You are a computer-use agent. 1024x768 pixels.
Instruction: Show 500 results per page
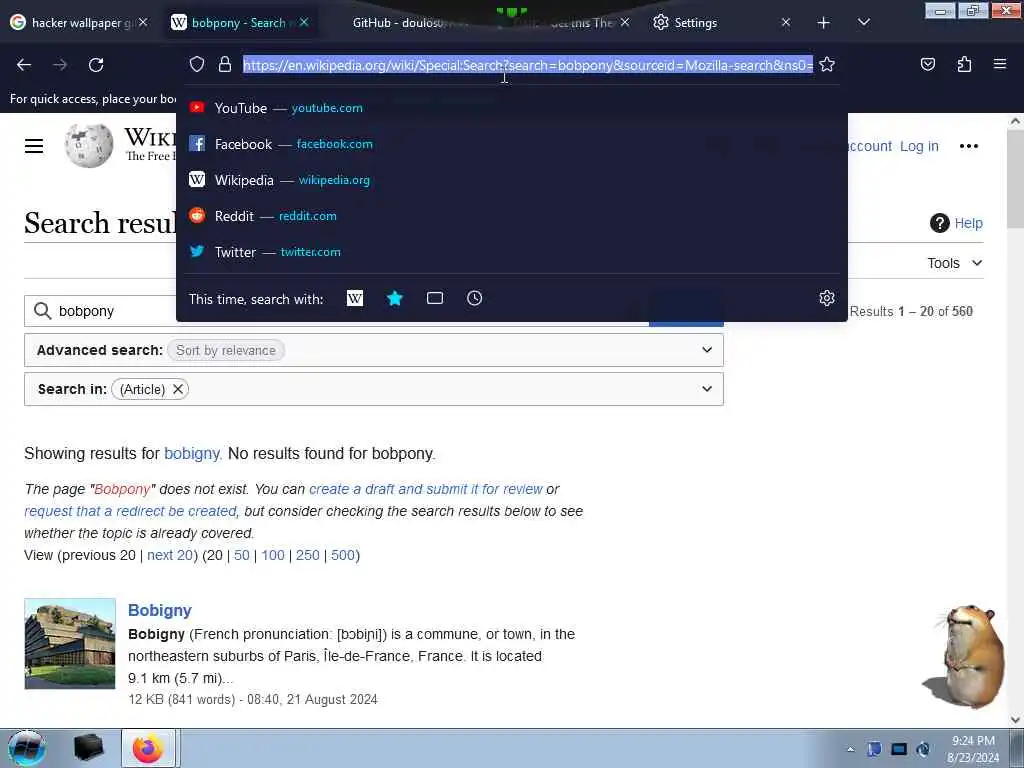[x=343, y=555]
